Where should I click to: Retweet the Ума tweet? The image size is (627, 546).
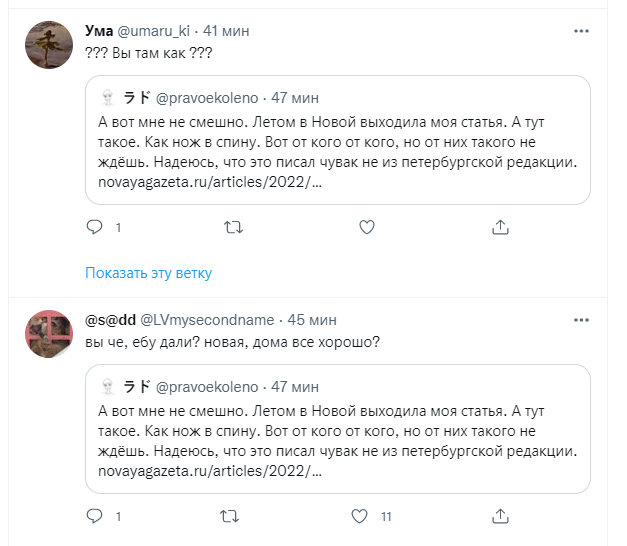[232, 228]
